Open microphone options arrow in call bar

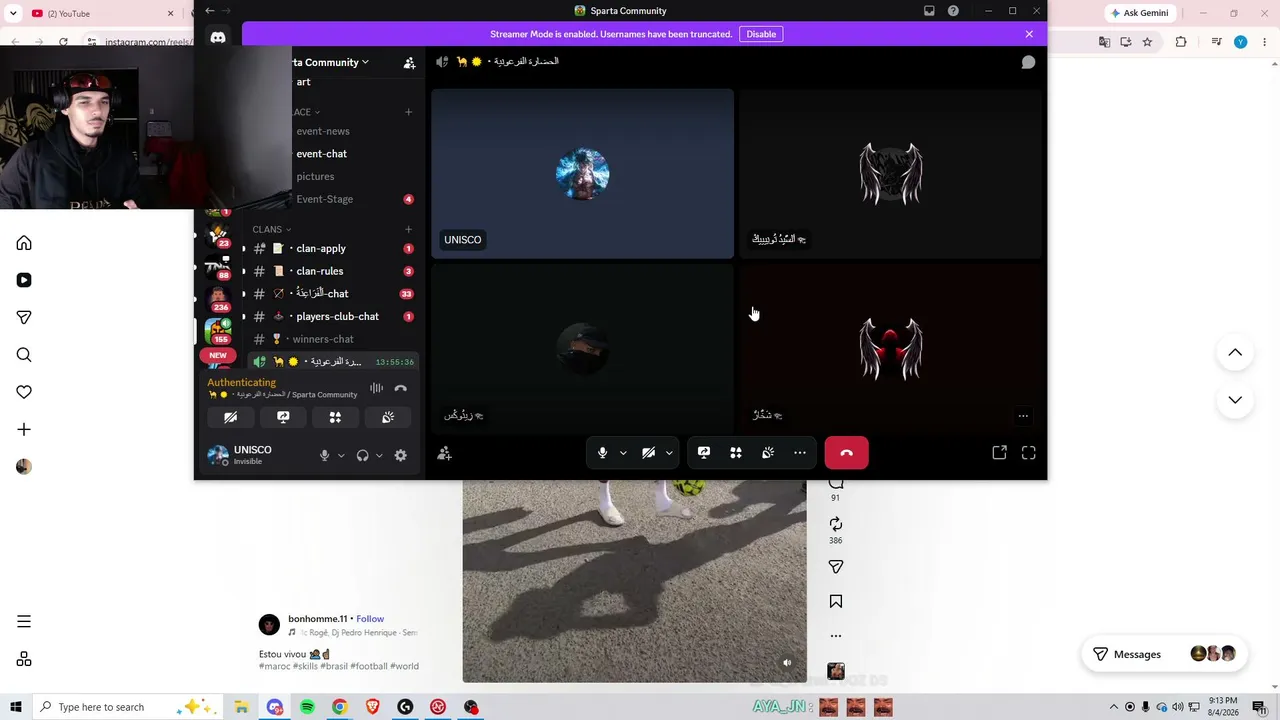623,453
